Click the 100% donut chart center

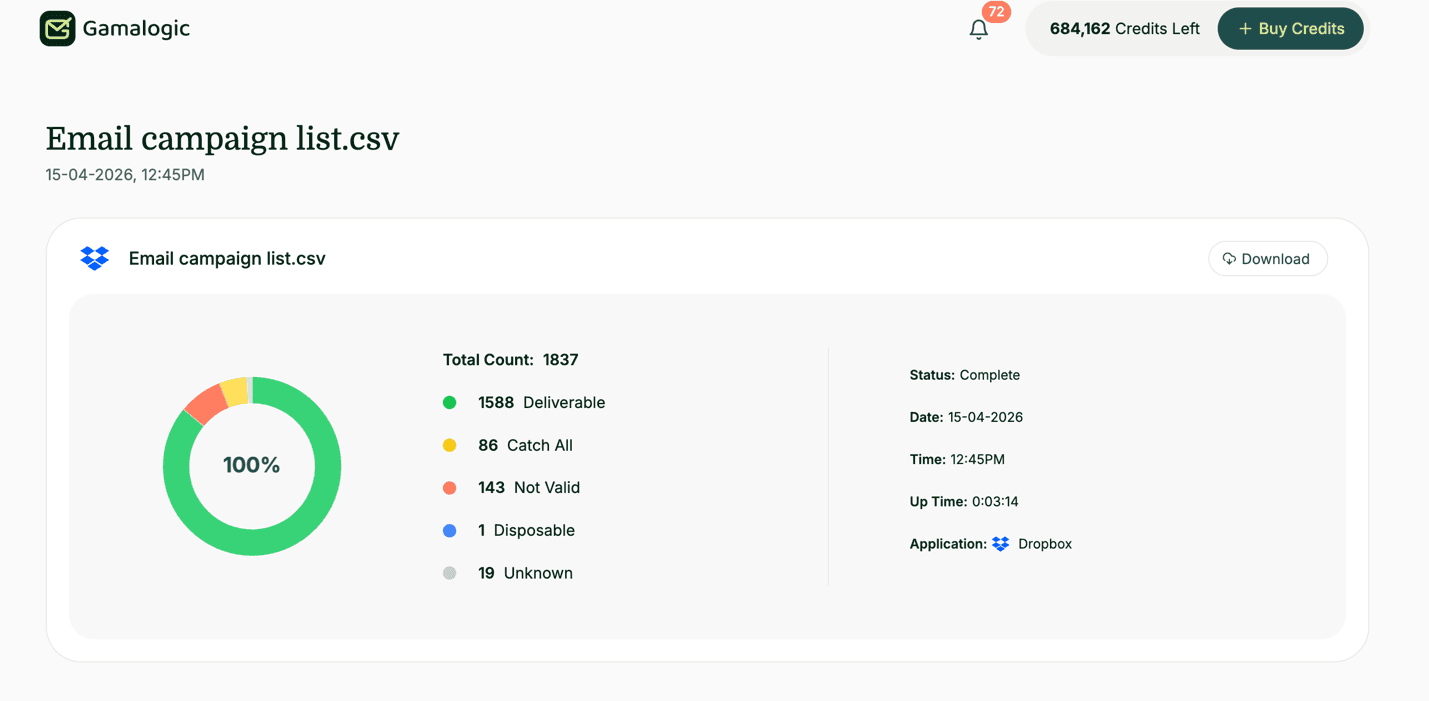point(252,465)
